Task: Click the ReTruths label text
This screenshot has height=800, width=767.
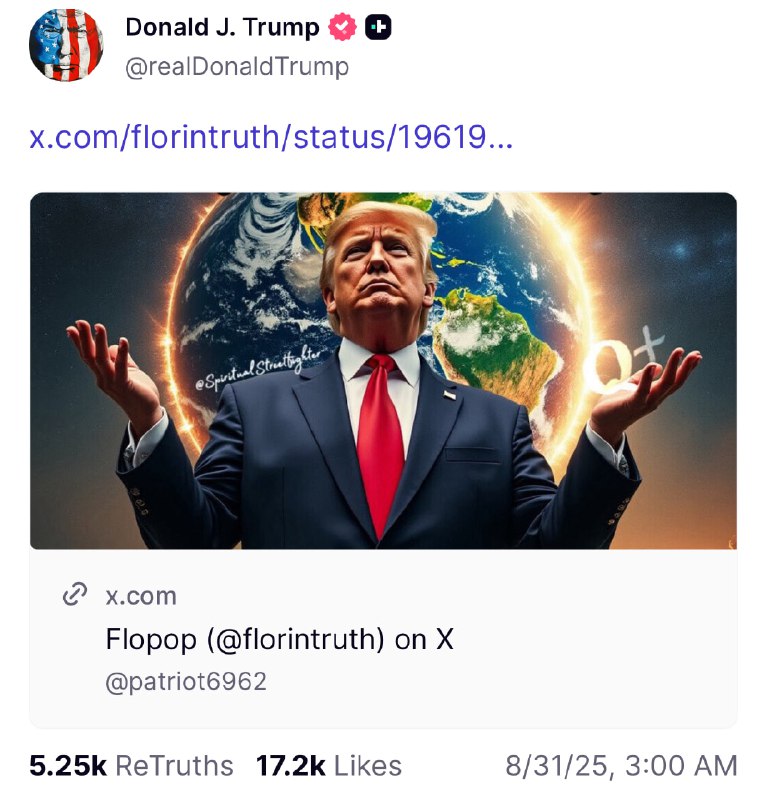Action: (x=175, y=766)
